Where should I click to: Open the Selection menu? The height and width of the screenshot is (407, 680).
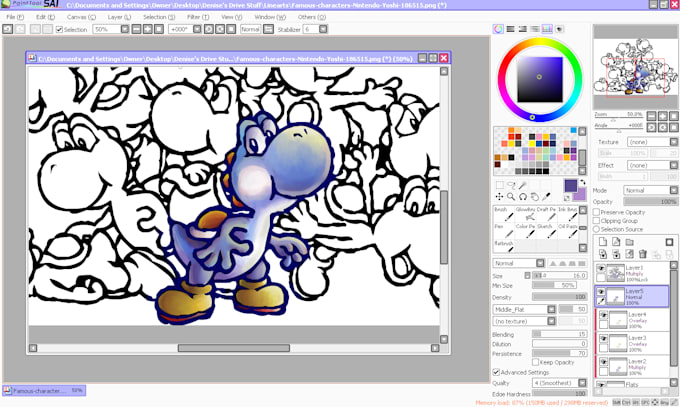coord(159,17)
